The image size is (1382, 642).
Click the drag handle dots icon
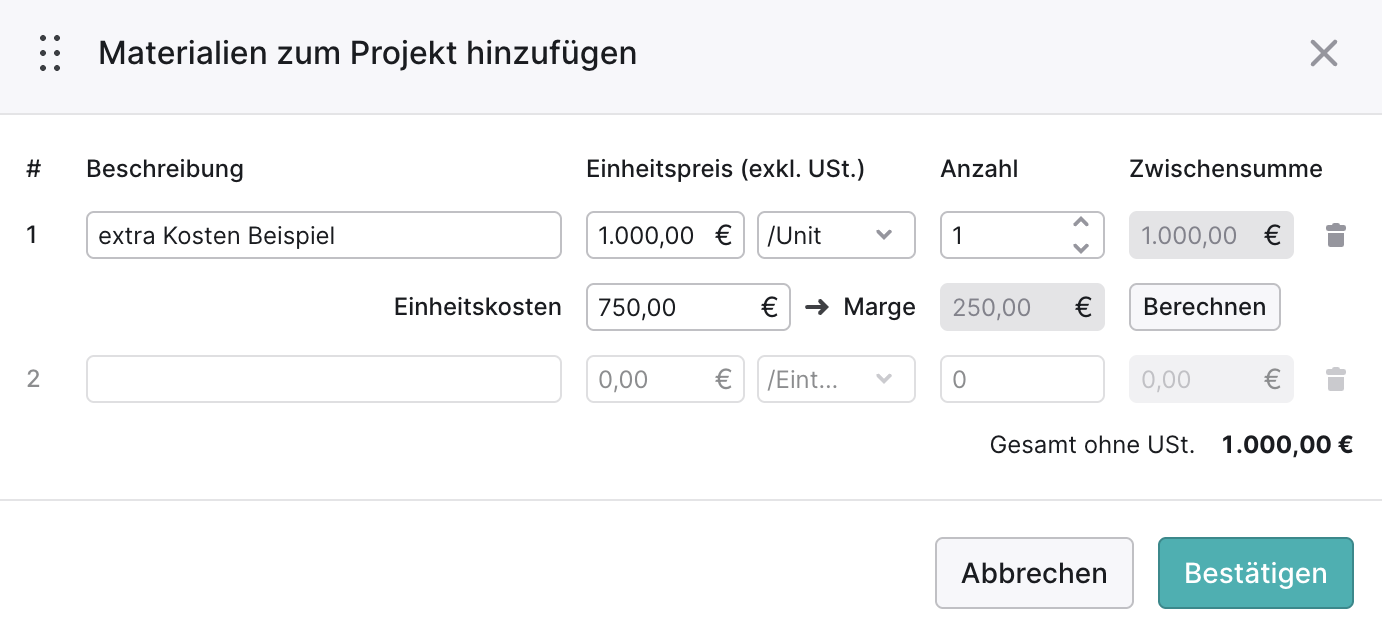50,53
